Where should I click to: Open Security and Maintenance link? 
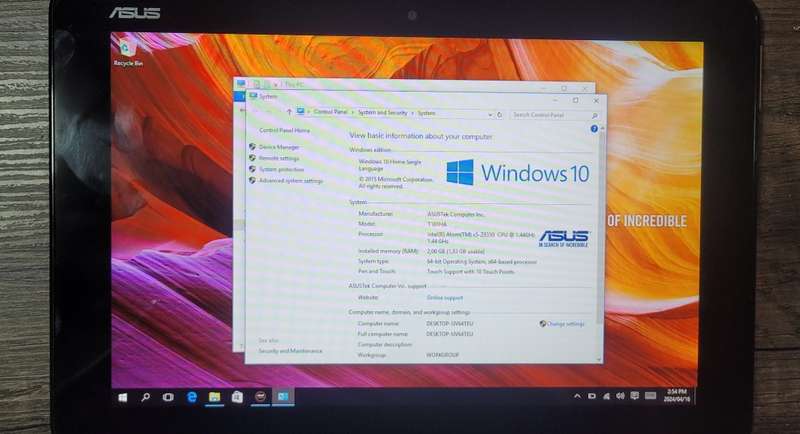click(x=290, y=351)
